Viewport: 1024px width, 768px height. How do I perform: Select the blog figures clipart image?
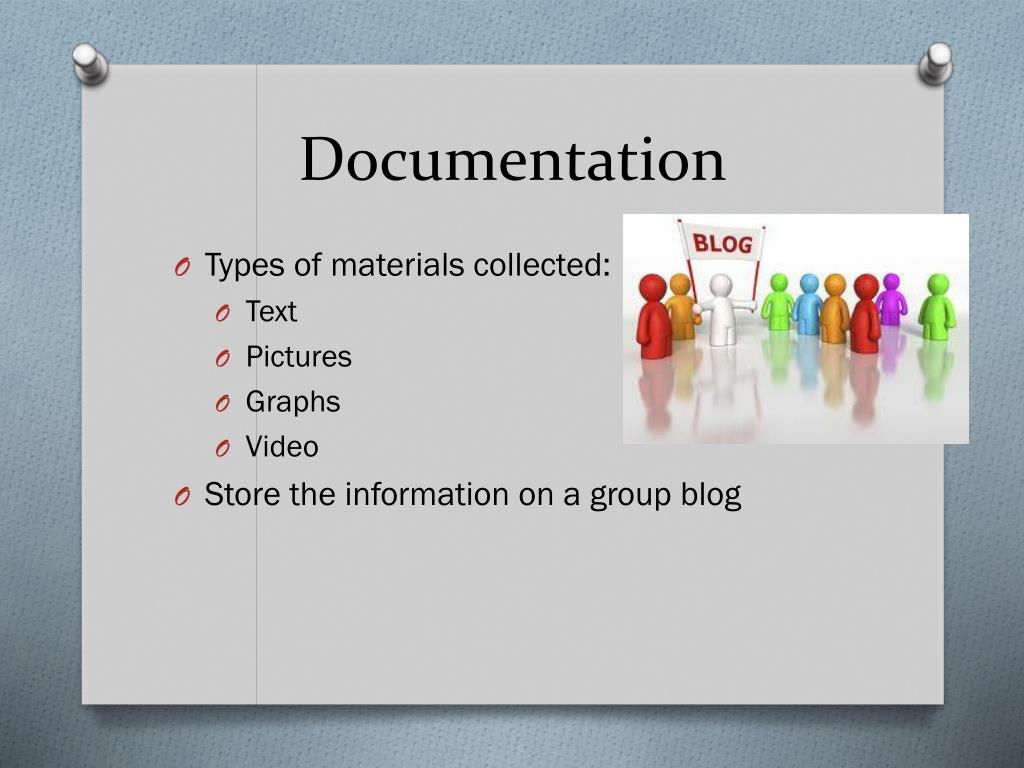[795, 328]
